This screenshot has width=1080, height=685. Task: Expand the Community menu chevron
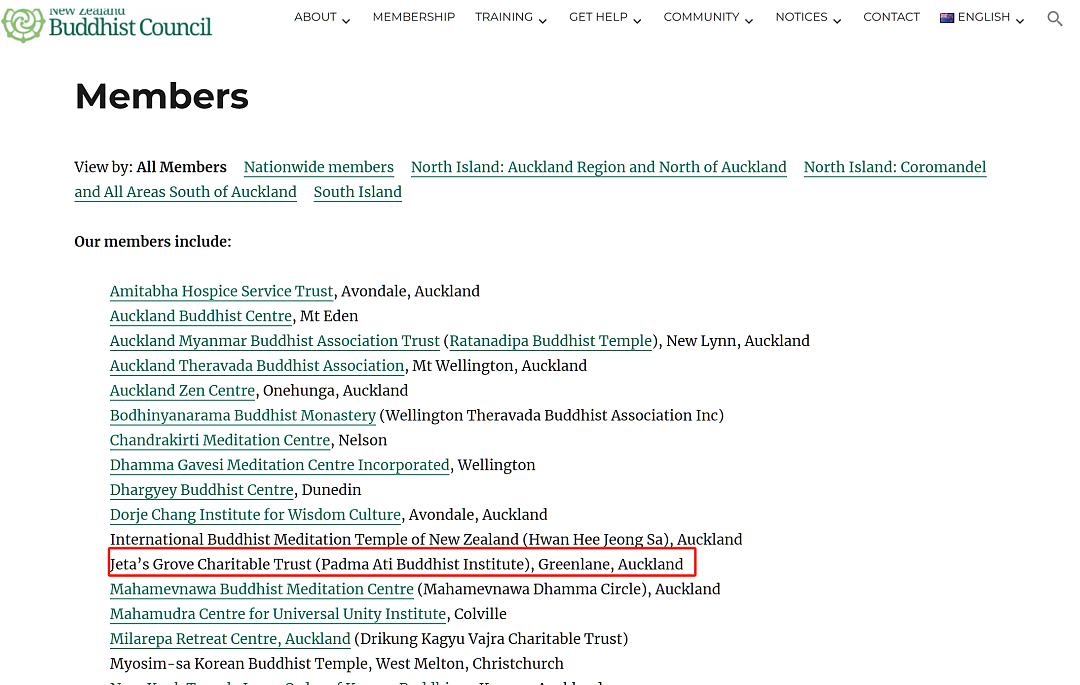pos(749,21)
